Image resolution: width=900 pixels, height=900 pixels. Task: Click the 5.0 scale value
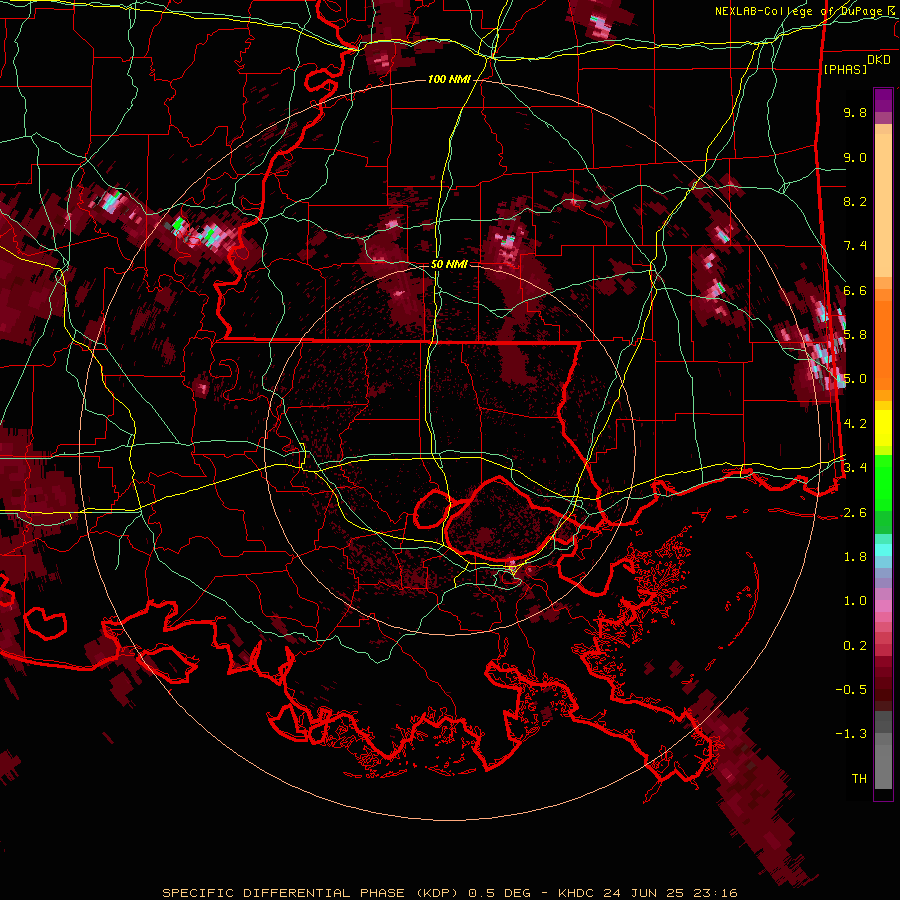coord(855,379)
